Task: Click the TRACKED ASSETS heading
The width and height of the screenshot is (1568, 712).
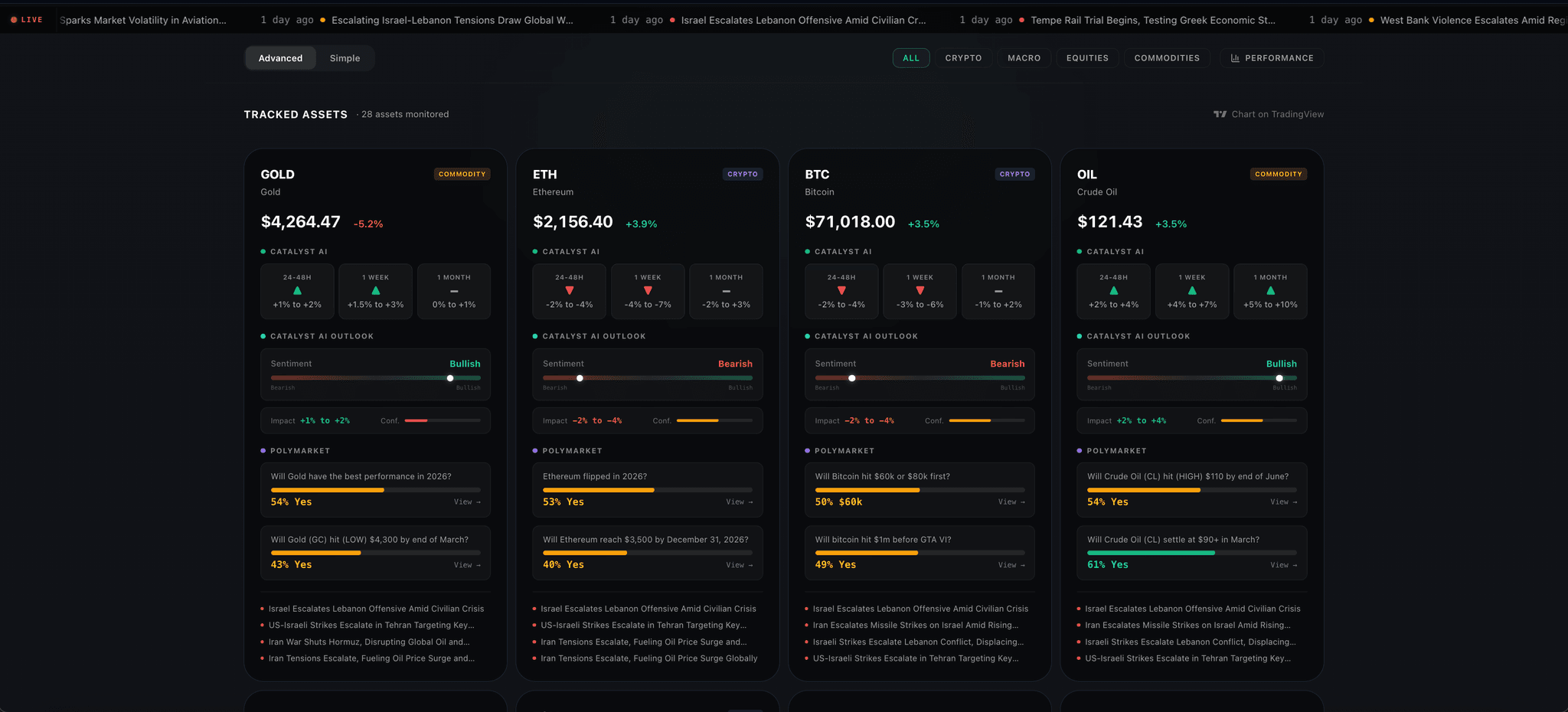Action: (296, 114)
